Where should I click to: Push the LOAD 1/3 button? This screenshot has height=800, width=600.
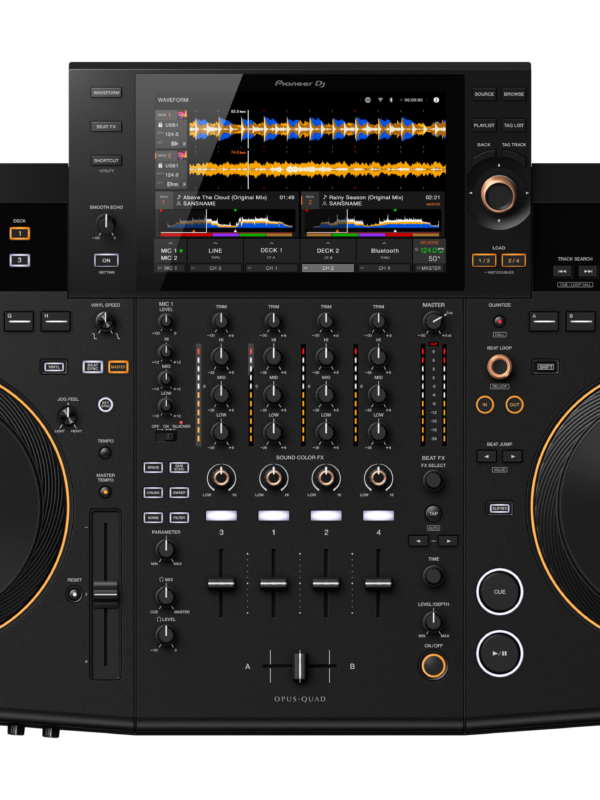click(x=484, y=261)
